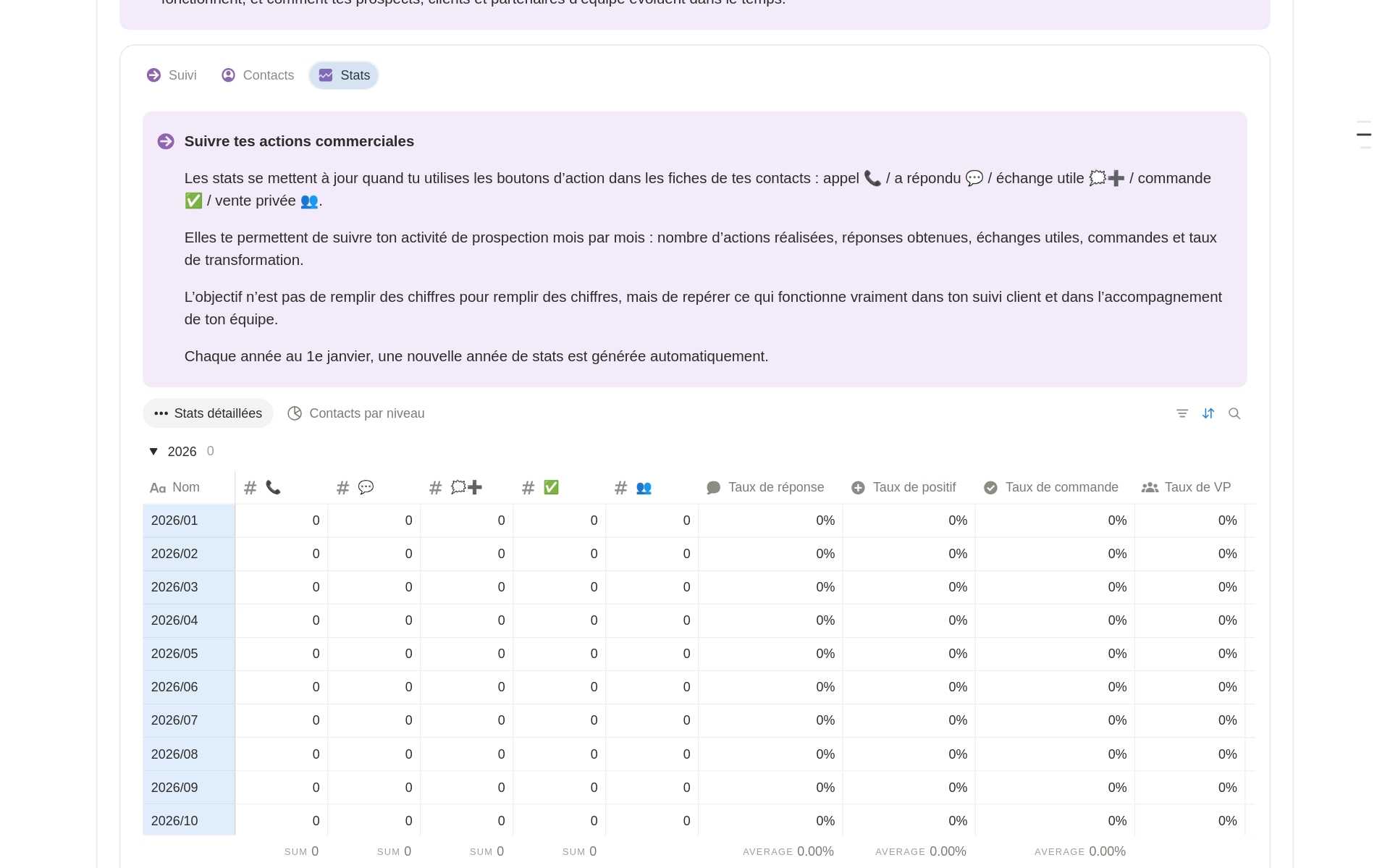Collapse the 2026 group
The width and height of the screenshot is (1390, 868).
(153, 452)
